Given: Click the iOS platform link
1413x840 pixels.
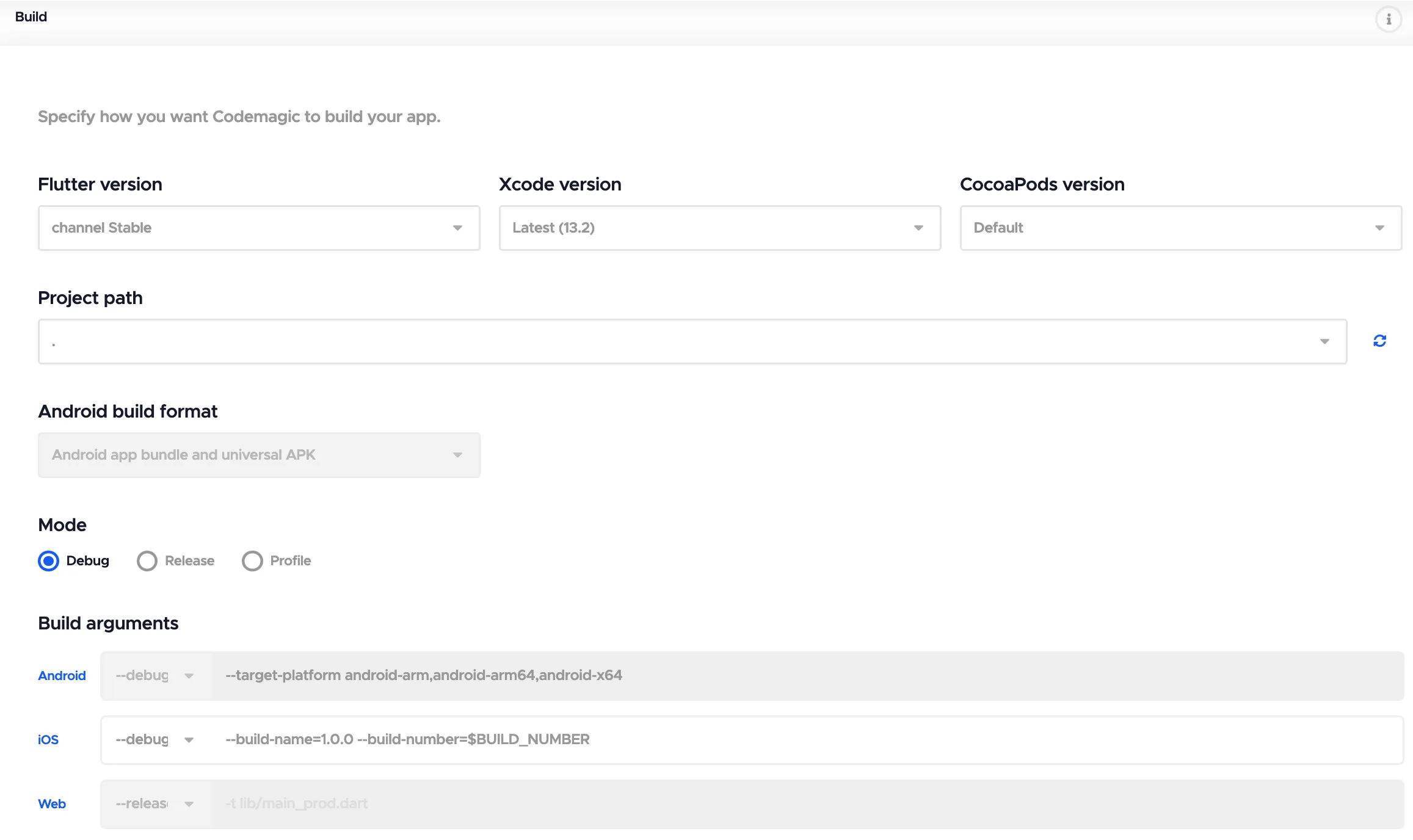Looking at the screenshot, I should click(48, 739).
